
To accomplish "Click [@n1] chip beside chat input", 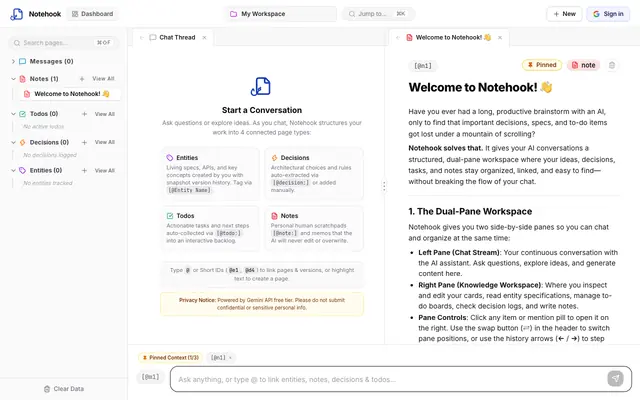I will click(150, 377).
